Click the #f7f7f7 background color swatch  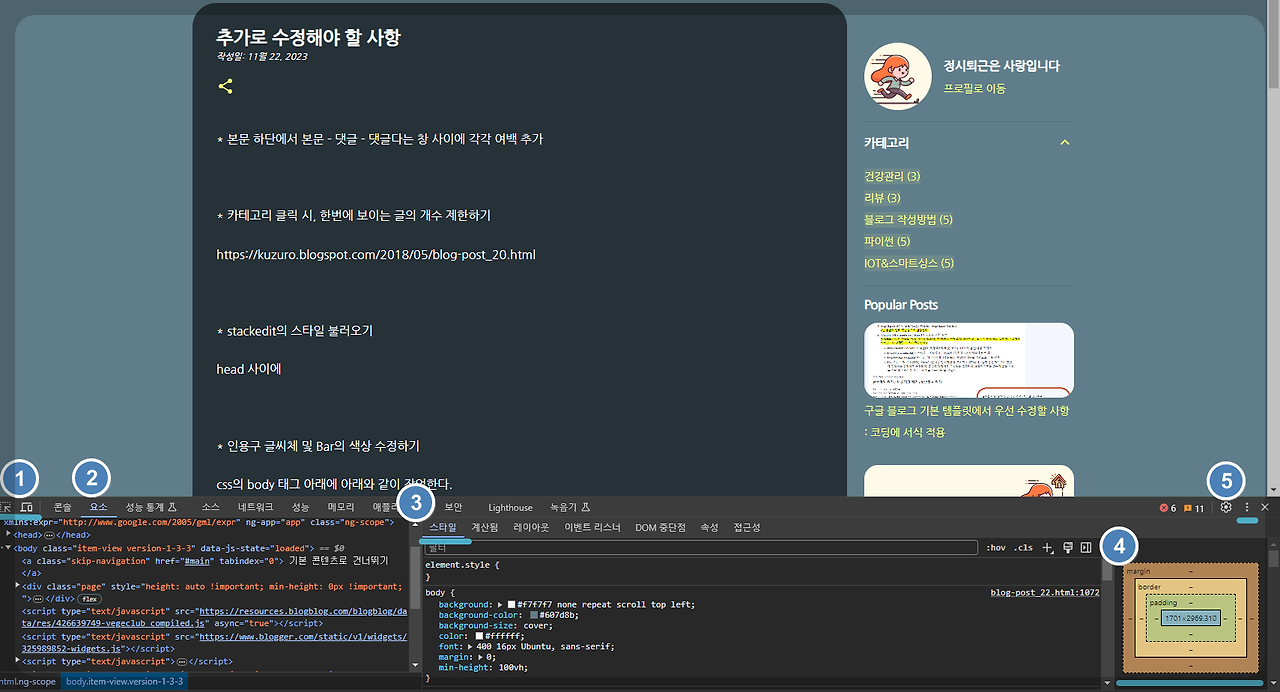point(512,605)
